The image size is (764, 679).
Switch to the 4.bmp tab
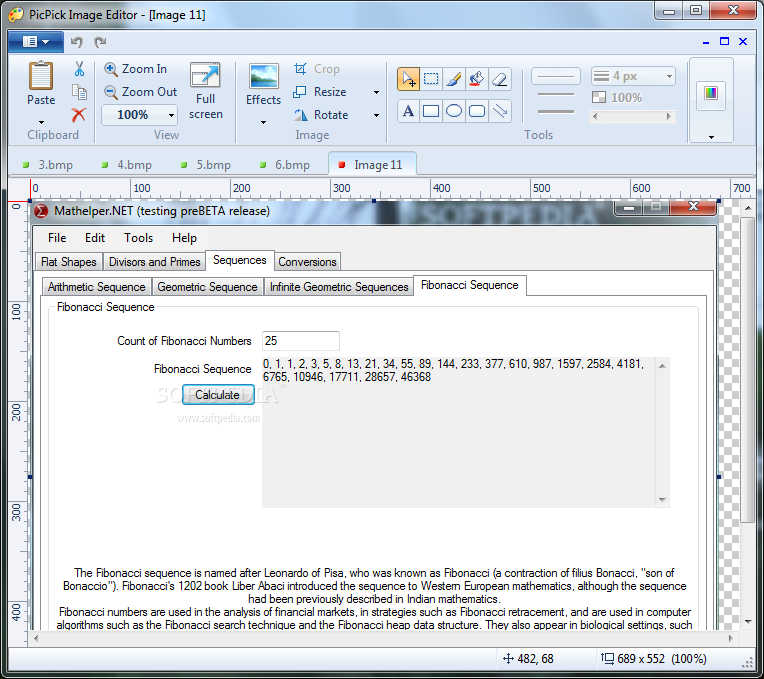coord(127,165)
